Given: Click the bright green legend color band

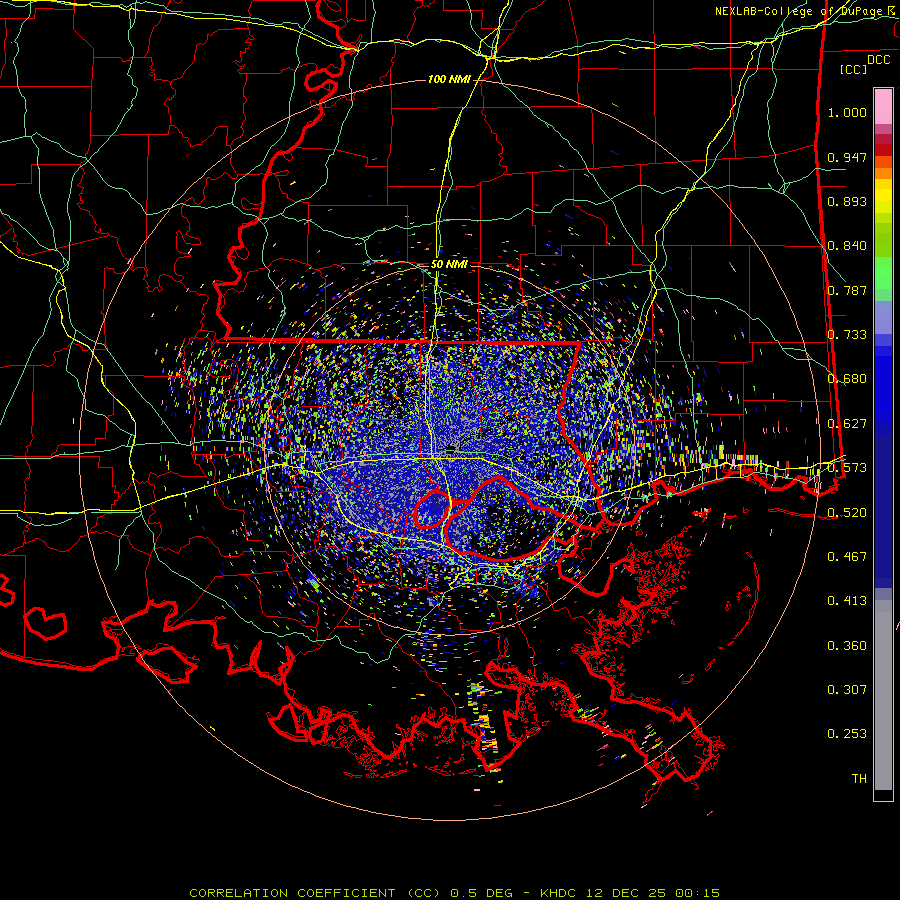Looking at the screenshot, I should (883, 273).
